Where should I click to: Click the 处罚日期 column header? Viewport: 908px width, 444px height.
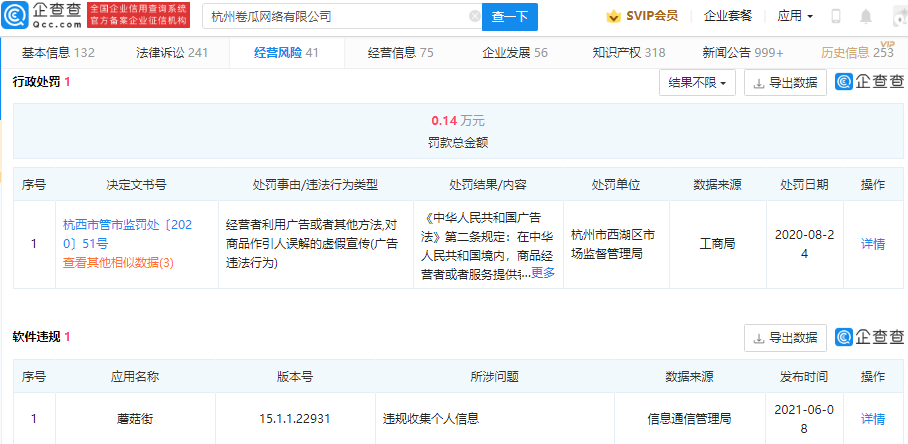pyautogui.click(x=804, y=185)
